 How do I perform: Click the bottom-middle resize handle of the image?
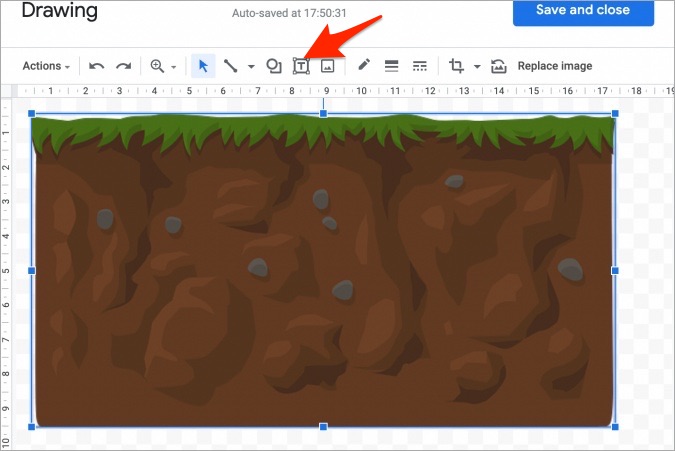323,427
